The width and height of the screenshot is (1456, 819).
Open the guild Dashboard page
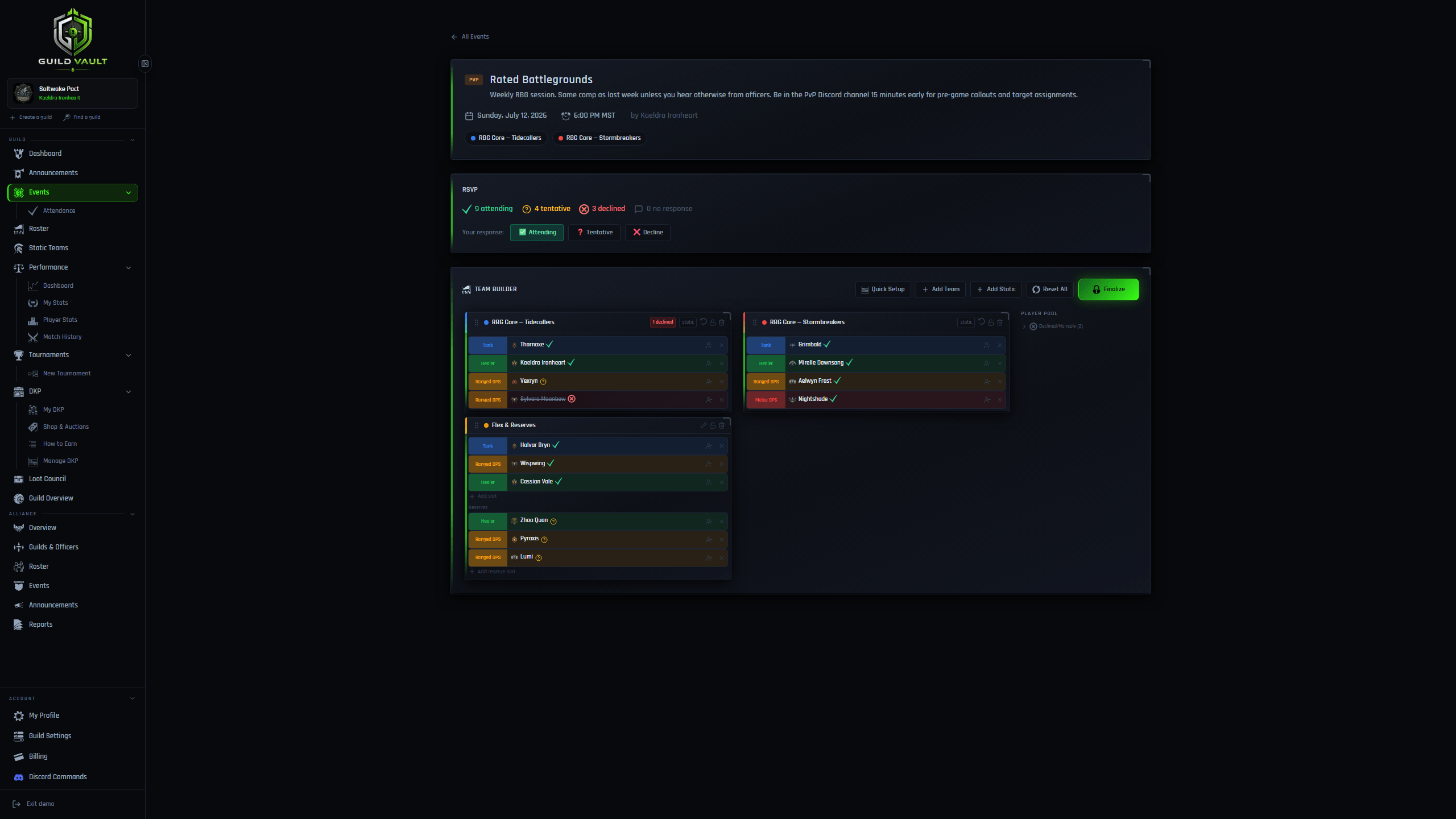pos(73,154)
